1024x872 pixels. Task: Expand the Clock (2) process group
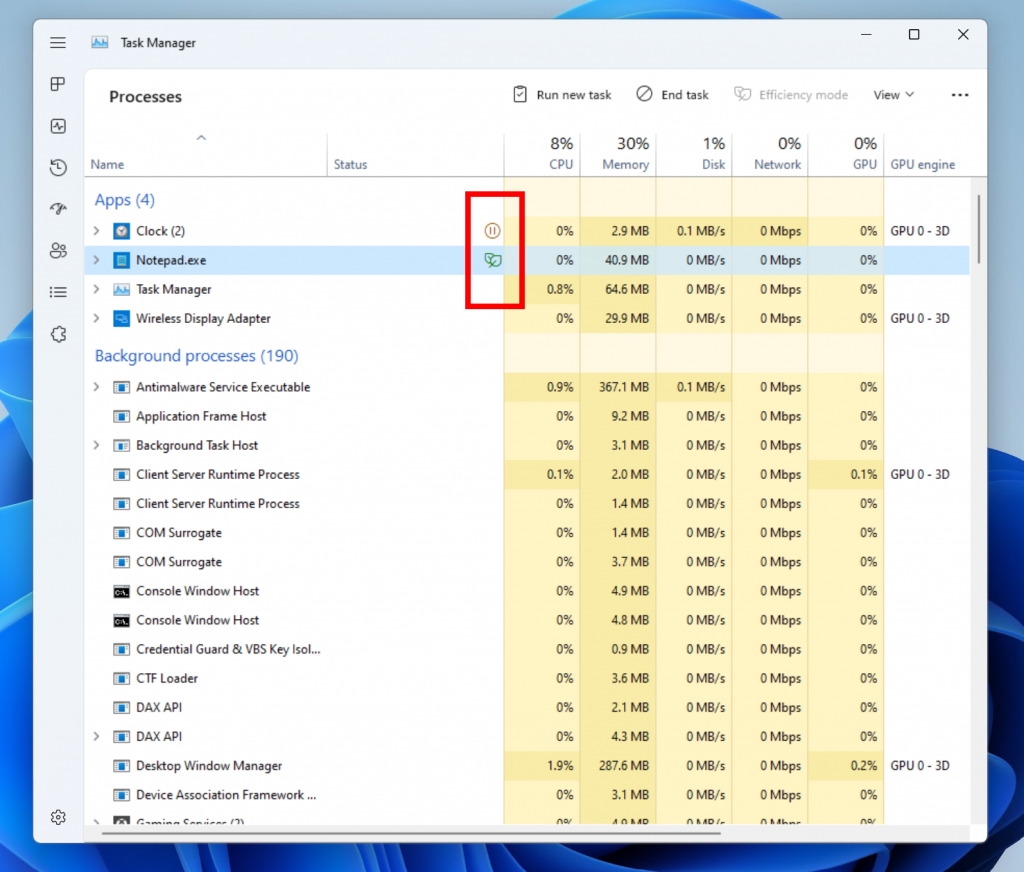coord(95,230)
